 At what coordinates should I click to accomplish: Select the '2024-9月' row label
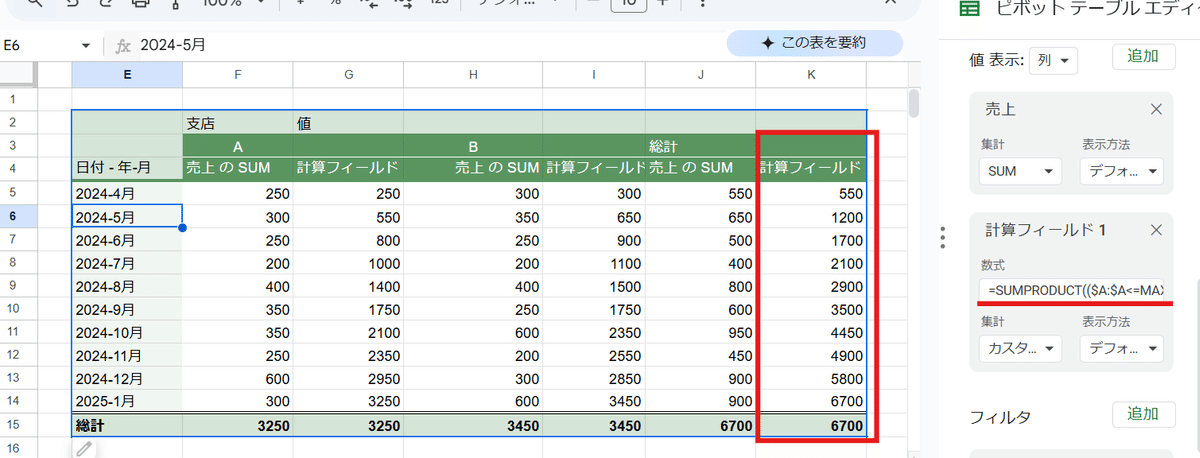[127, 308]
